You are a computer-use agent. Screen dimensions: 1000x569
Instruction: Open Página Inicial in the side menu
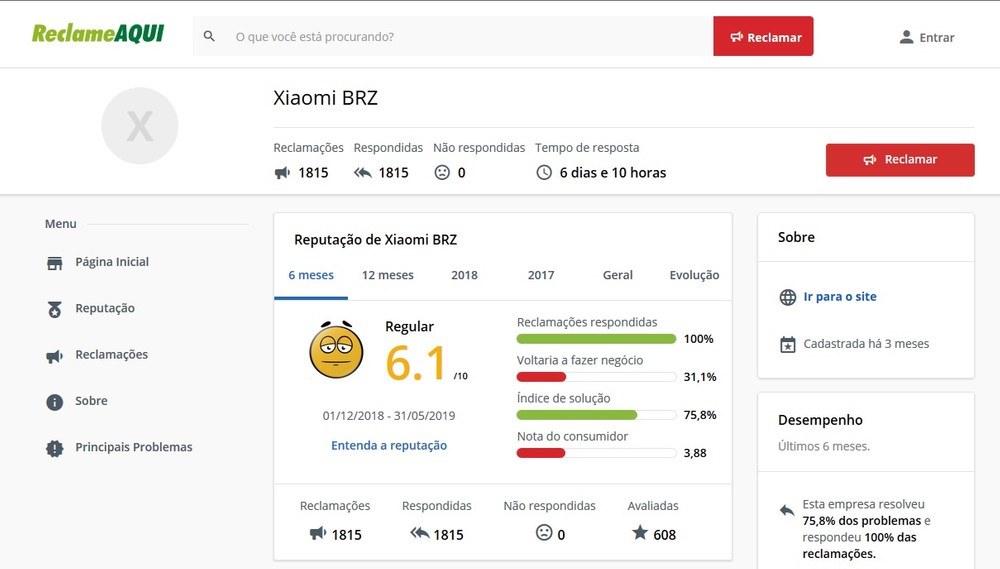pyautogui.click(x=112, y=262)
